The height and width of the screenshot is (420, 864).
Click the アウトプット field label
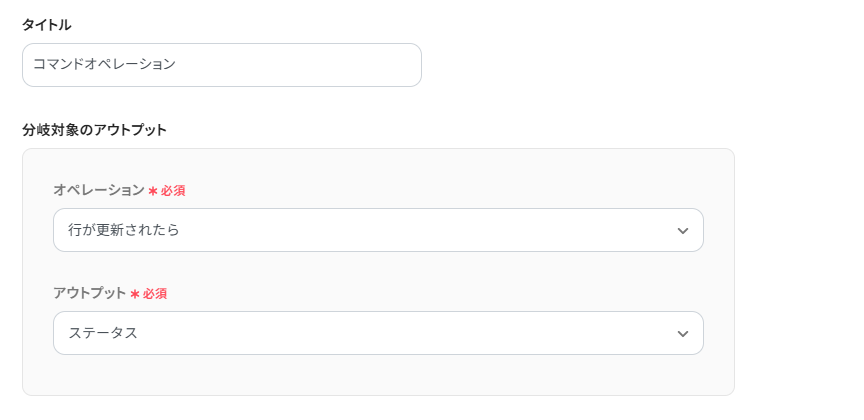click(x=89, y=293)
